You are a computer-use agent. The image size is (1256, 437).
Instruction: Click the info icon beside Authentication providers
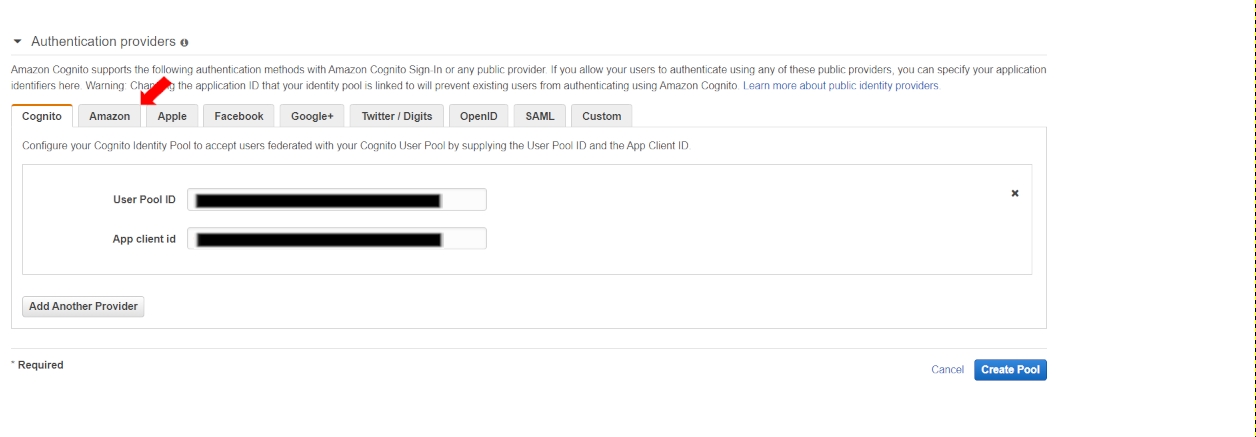[185, 43]
